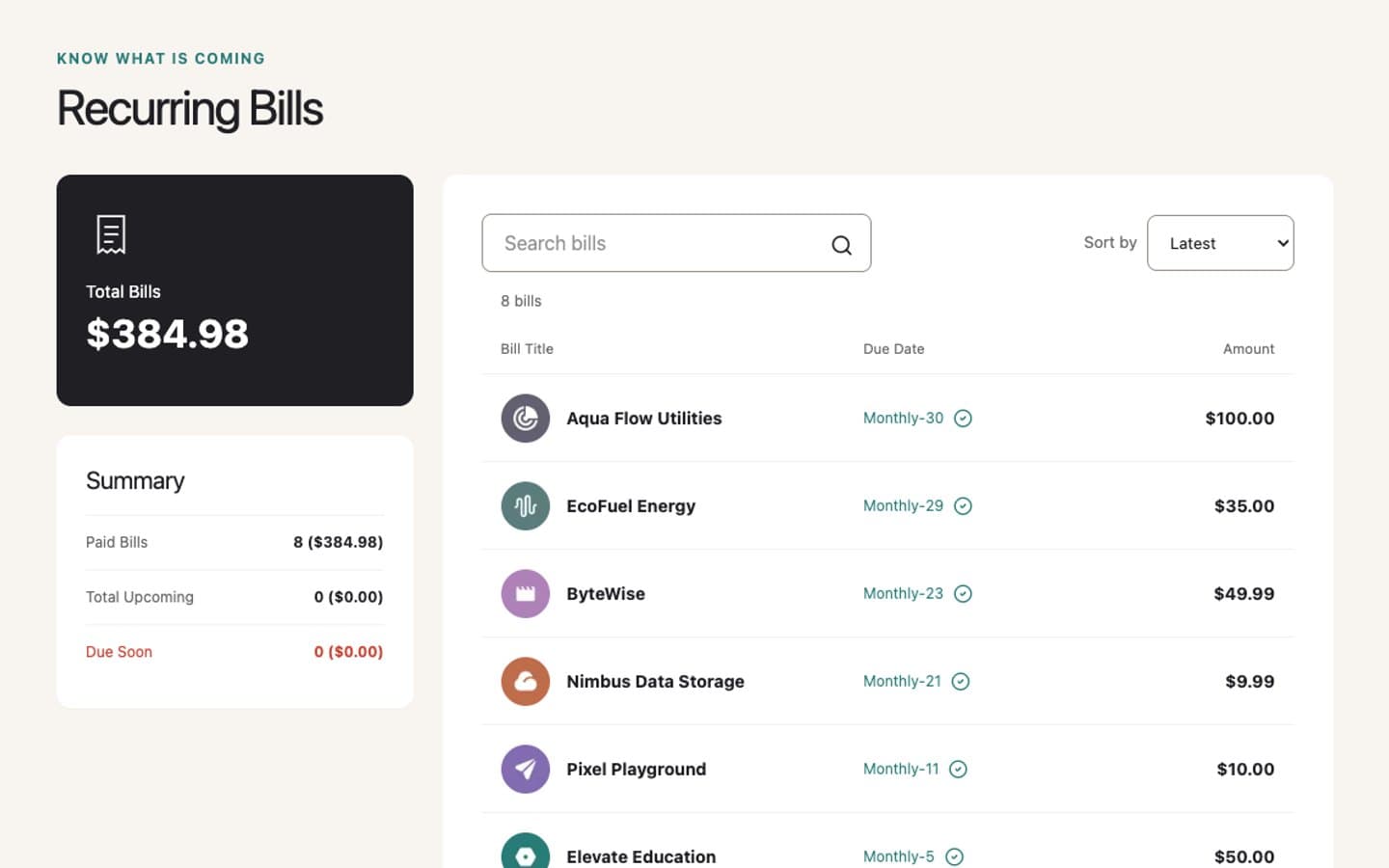Click the Pixel Playground paper plane icon
The height and width of the screenshot is (868, 1389).
click(x=526, y=770)
